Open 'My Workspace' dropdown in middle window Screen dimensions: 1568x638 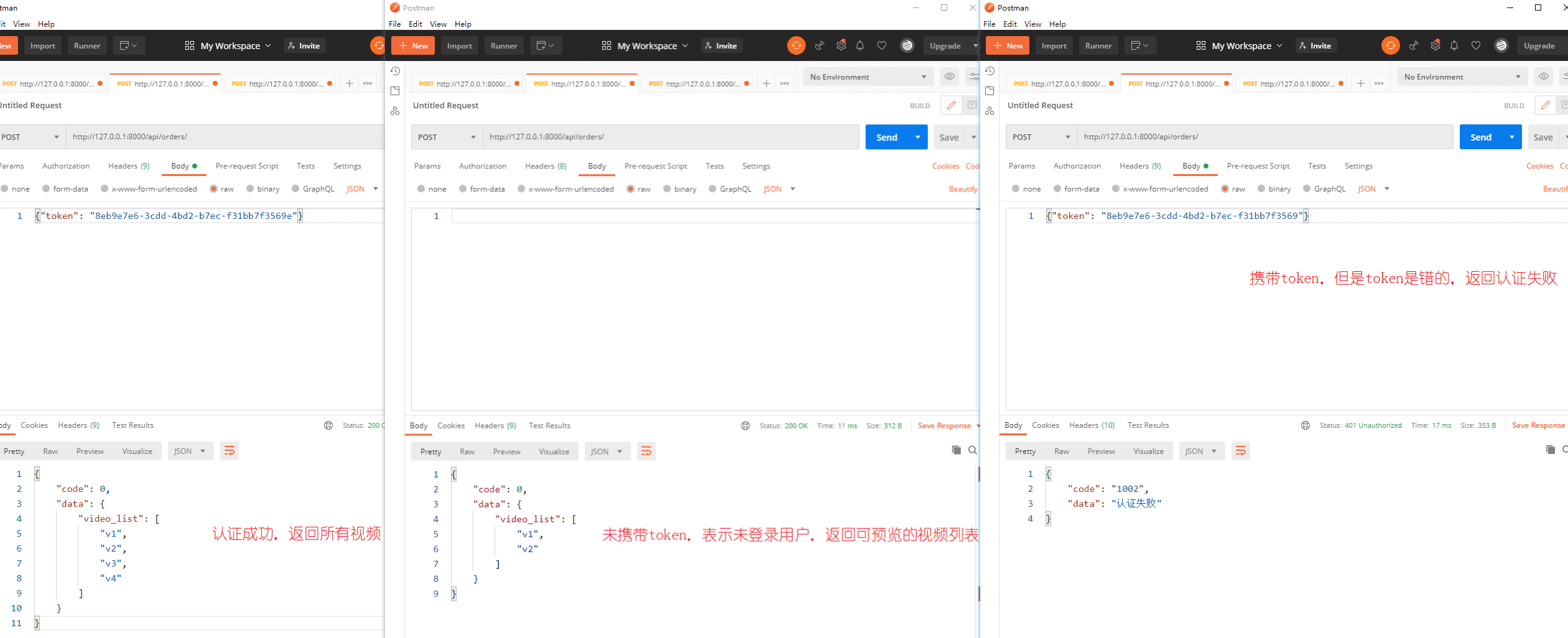point(645,45)
